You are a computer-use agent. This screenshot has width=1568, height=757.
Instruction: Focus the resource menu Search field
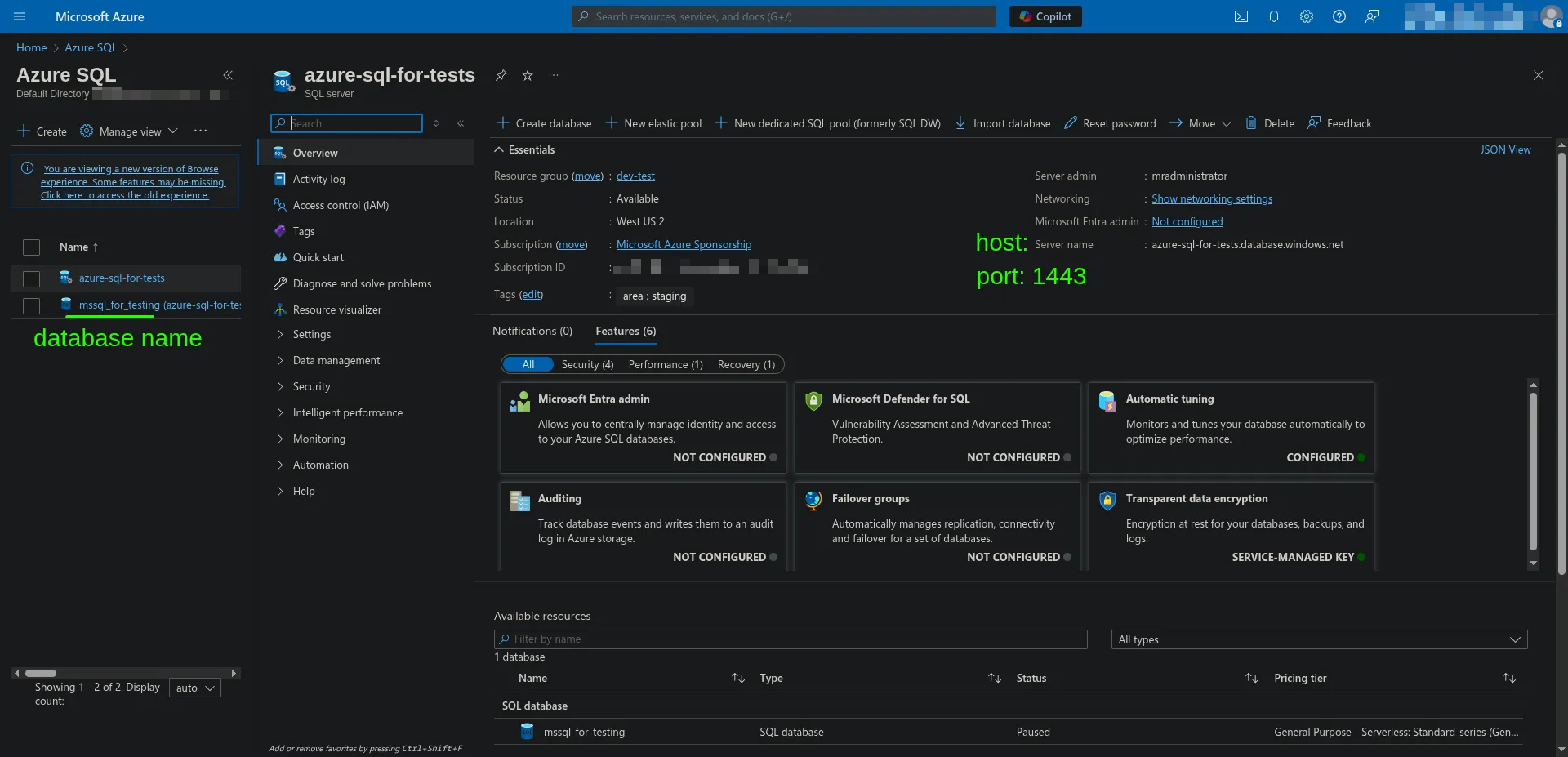point(346,123)
